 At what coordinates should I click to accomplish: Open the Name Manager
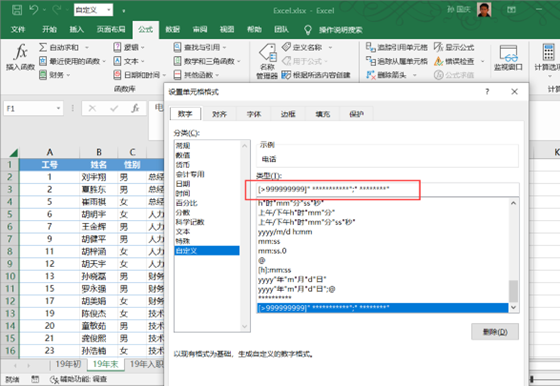[x=267, y=61]
